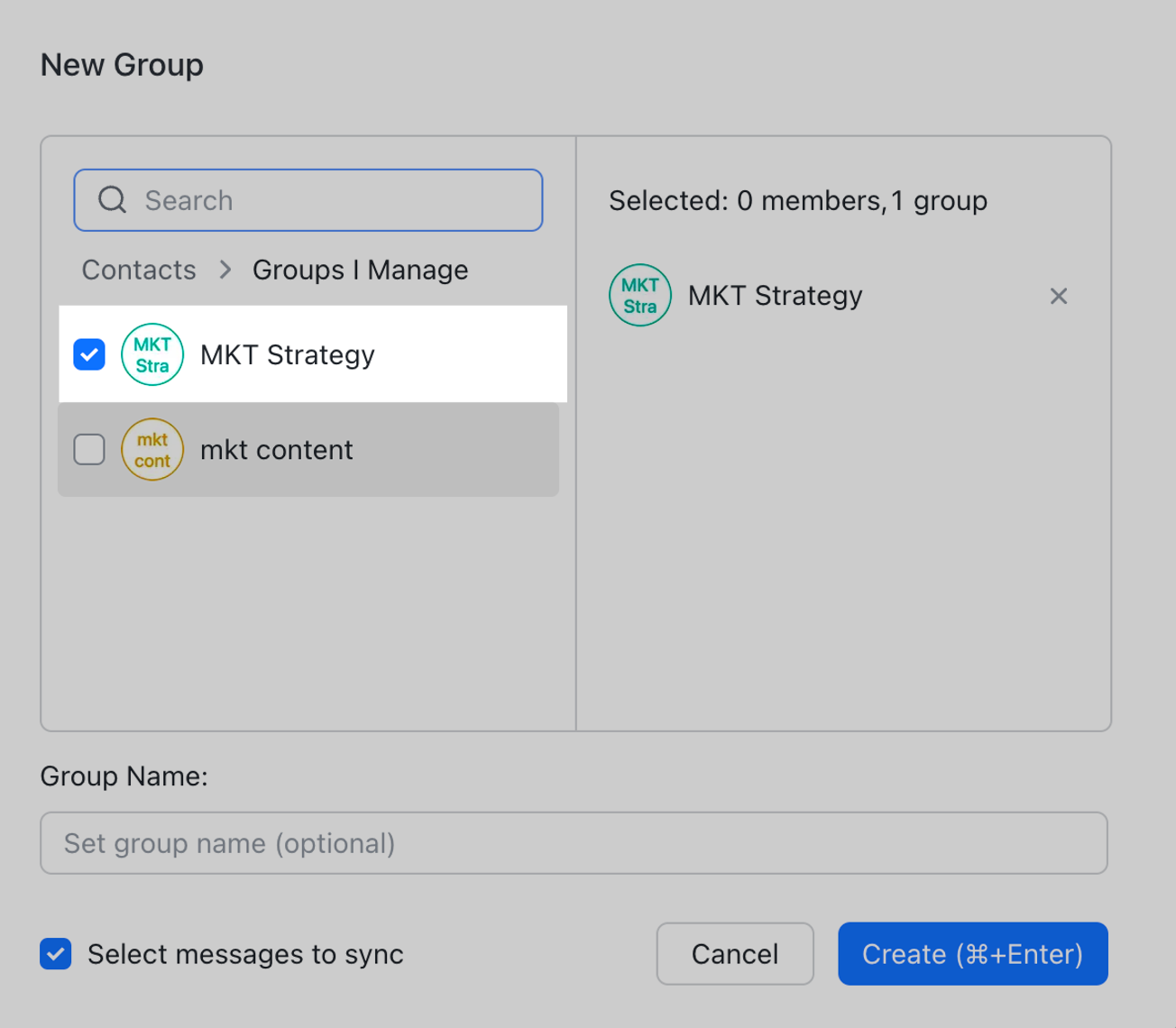Click Create to make the group
This screenshot has height=1028, width=1176.
tap(972, 953)
